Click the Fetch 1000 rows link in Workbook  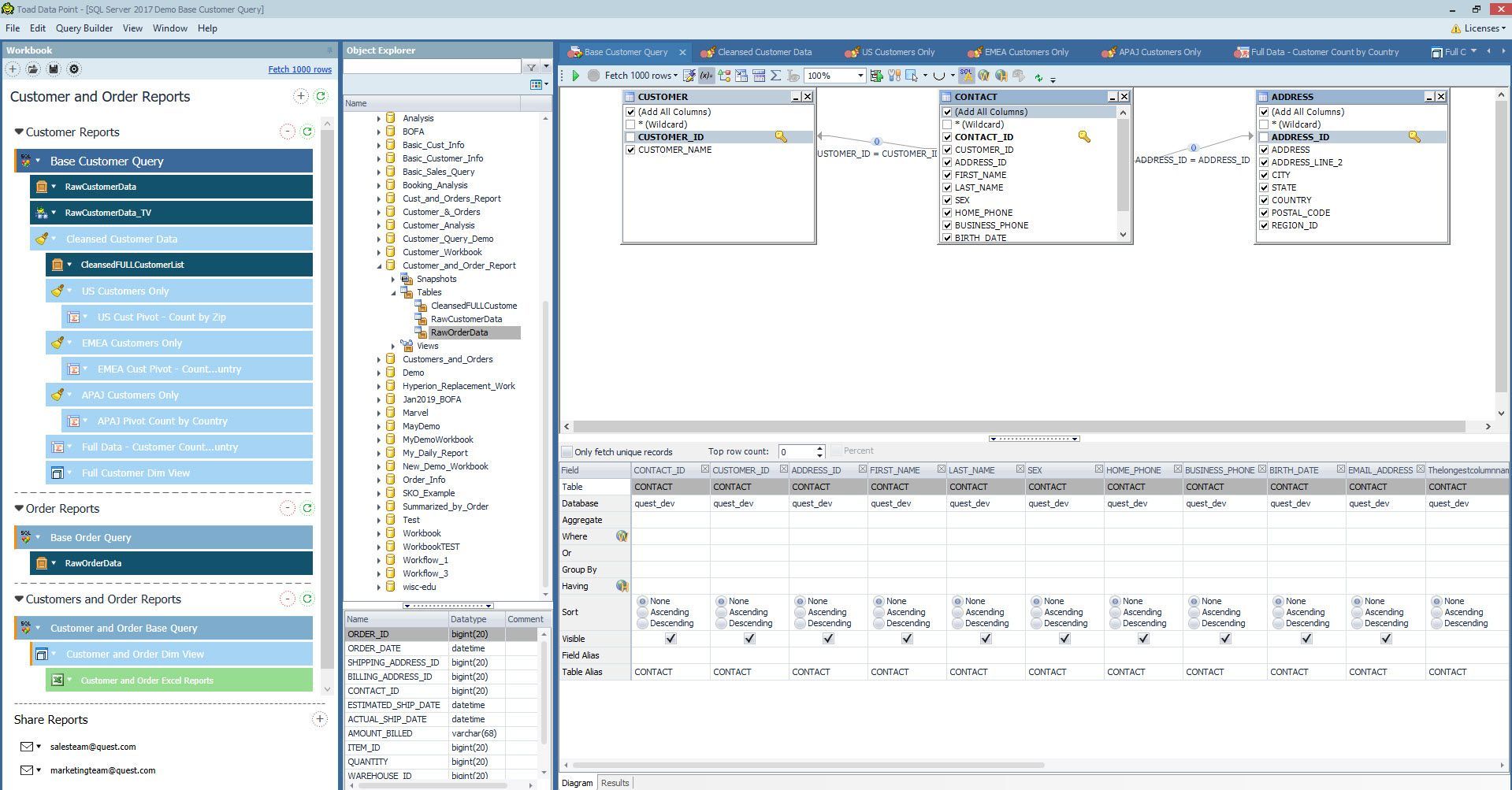pos(299,69)
